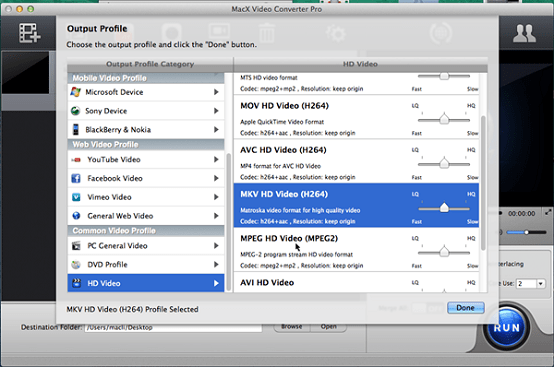
Task: Adjust MPEG HD Video quality slider
Action: point(444,252)
